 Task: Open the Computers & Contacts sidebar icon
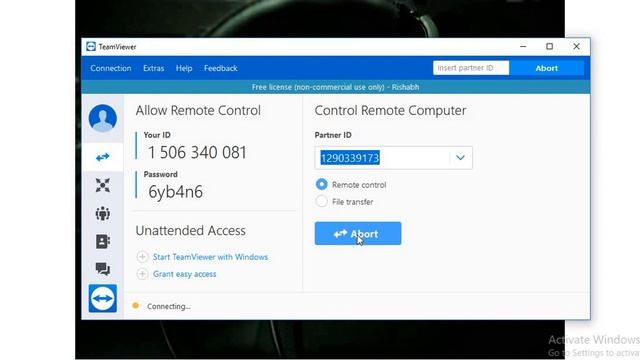pyautogui.click(x=102, y=241)
